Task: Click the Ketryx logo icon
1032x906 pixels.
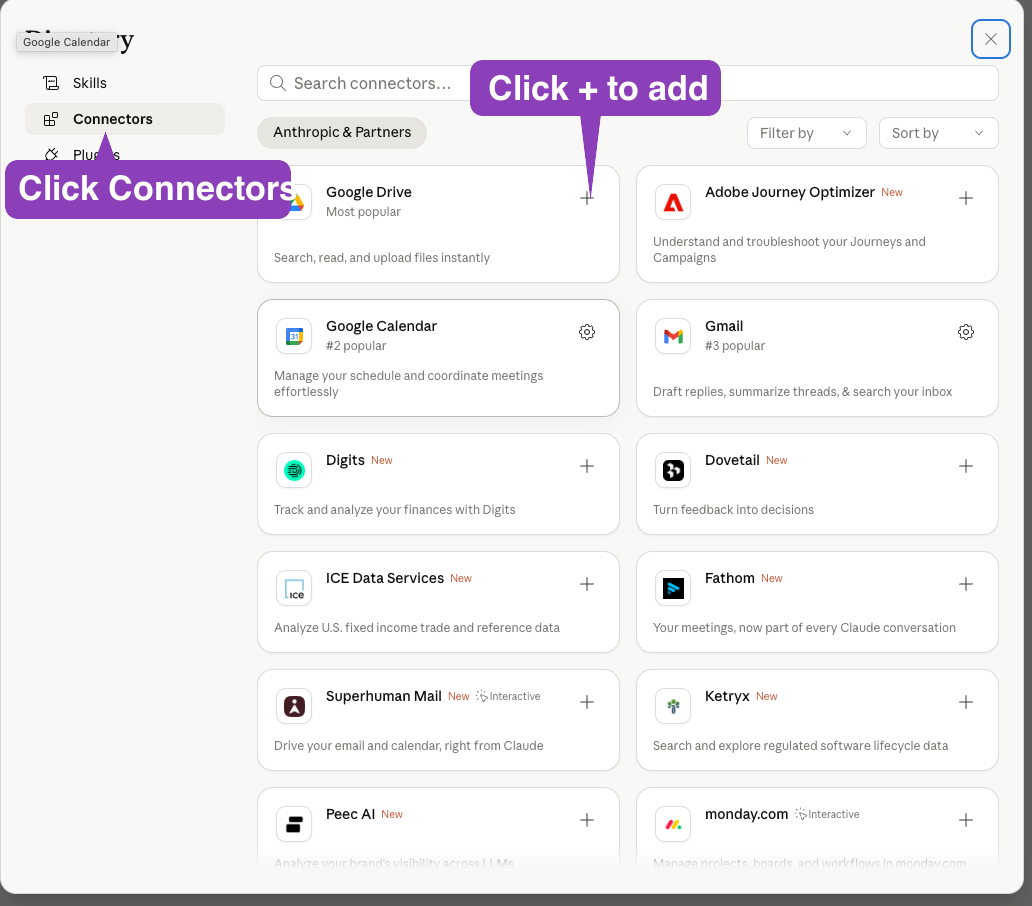Action: 673,706
